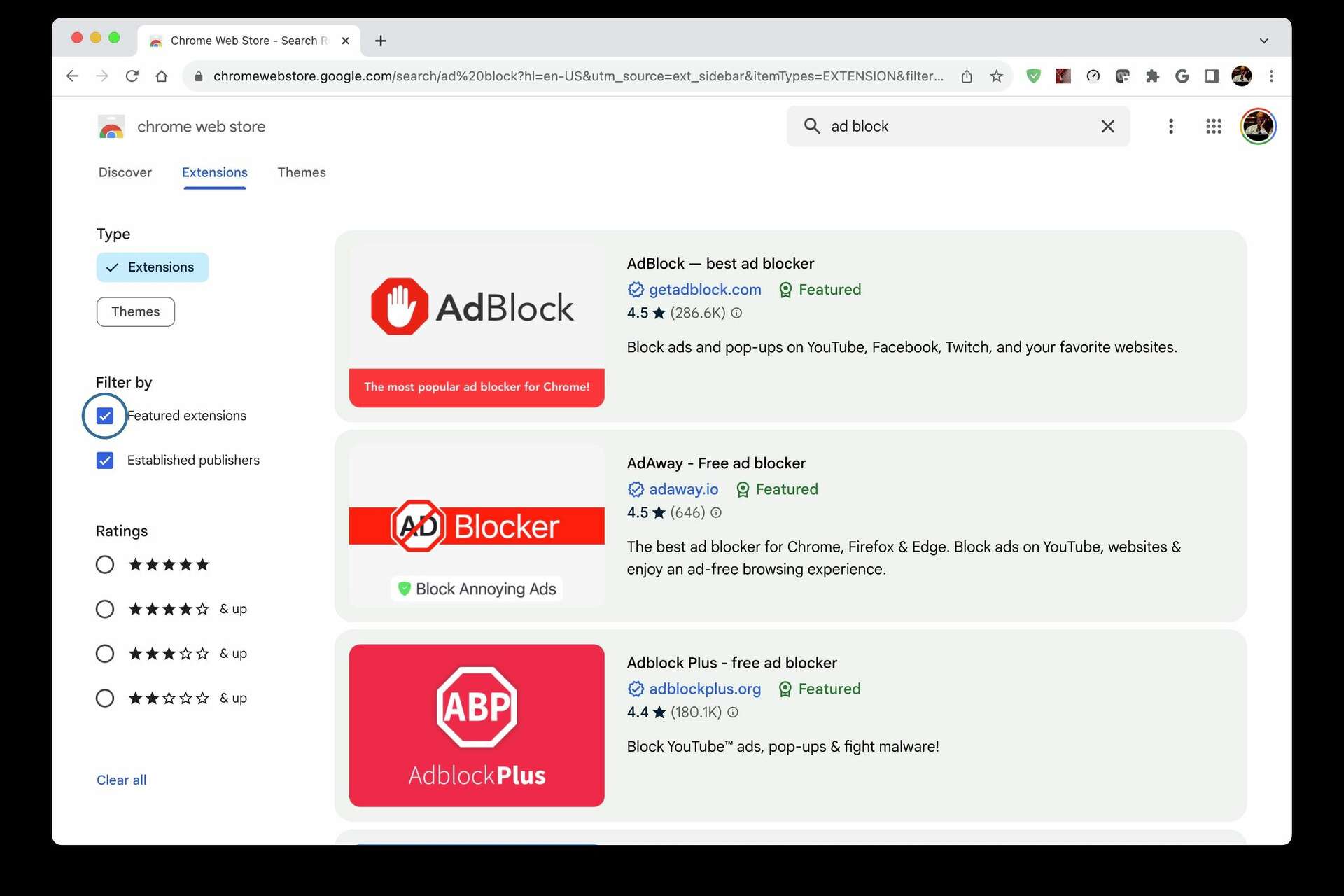Select the Themes type chip
1344x896 pixels.
136,311
